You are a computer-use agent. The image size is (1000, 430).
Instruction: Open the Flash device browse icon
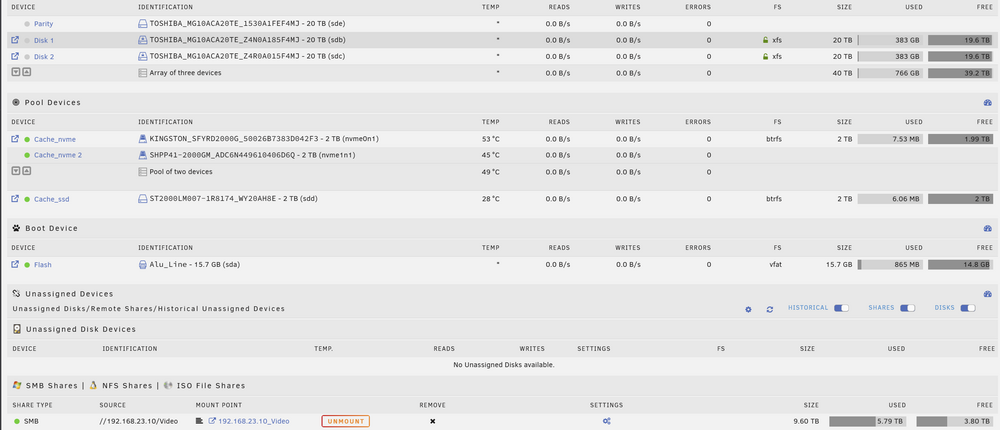(x=15, y=264)
